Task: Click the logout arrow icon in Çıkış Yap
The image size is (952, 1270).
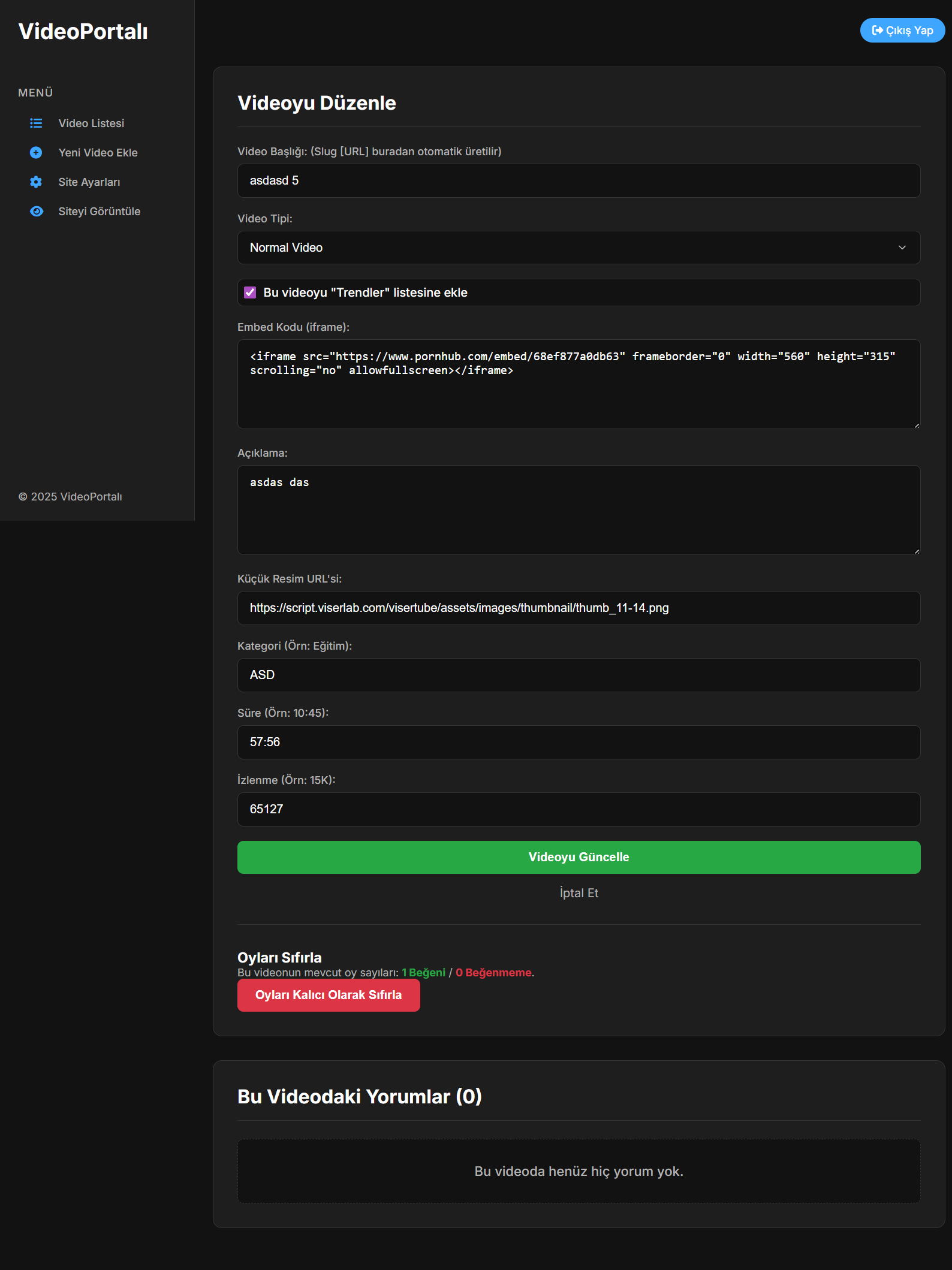Action: (877, 31)
